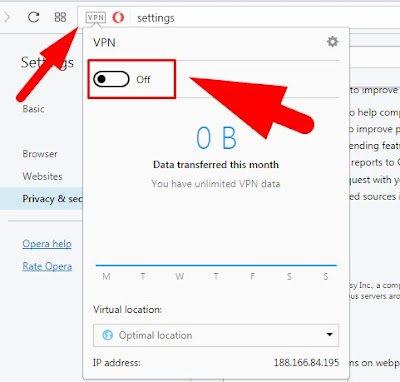Click the F day label on graph
This screenshot has width=400, height=382.
(x=252, y=276)
